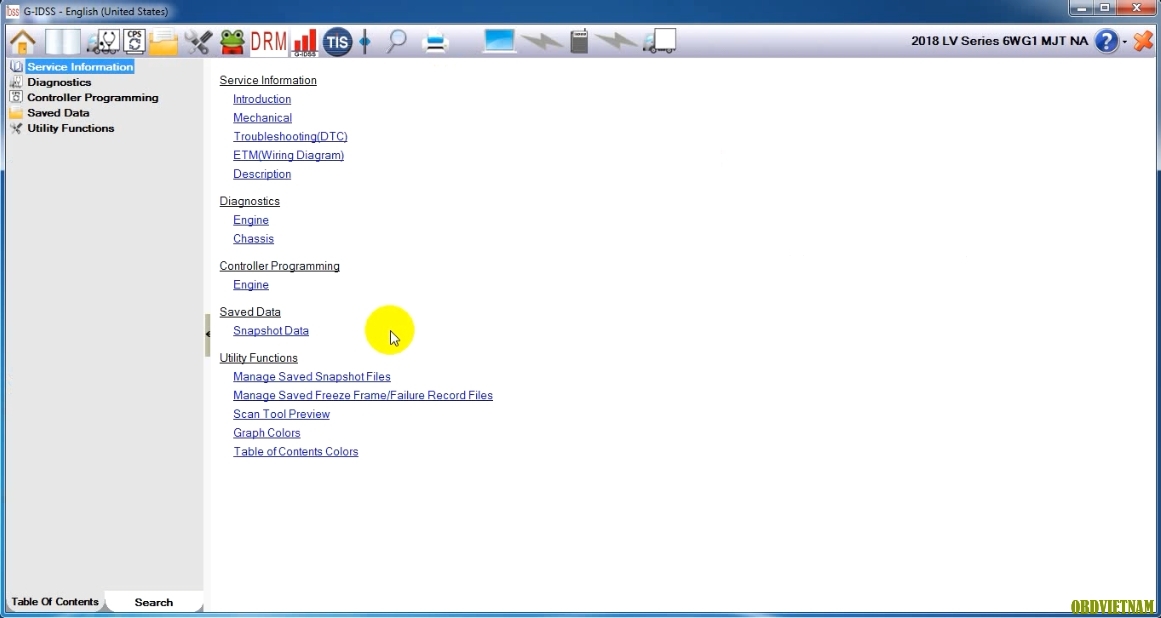Open the yellow folder Saved Data toolbar icon

tap(163, 41)
